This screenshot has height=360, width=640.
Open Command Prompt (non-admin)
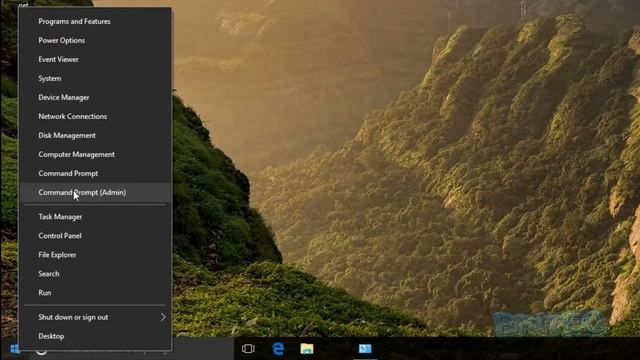95,173
